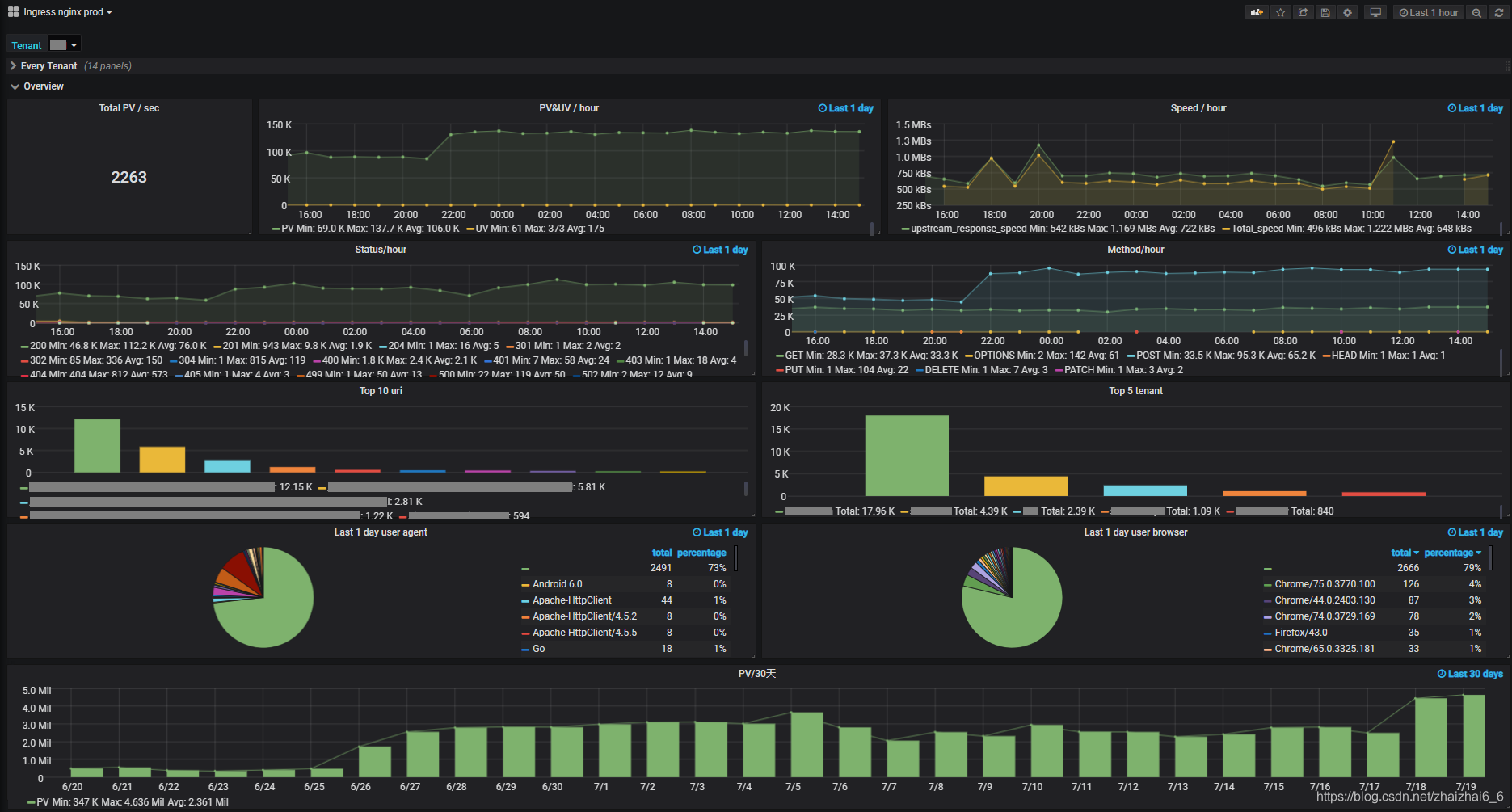Open the Last 1 day user browser title

click(x=1135, y=532)
